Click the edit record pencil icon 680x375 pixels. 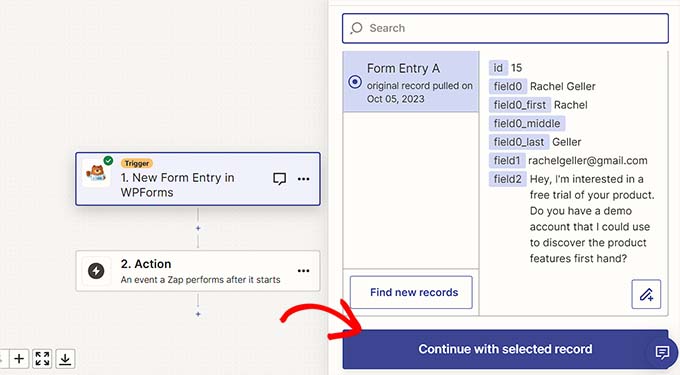coord(646,294)
